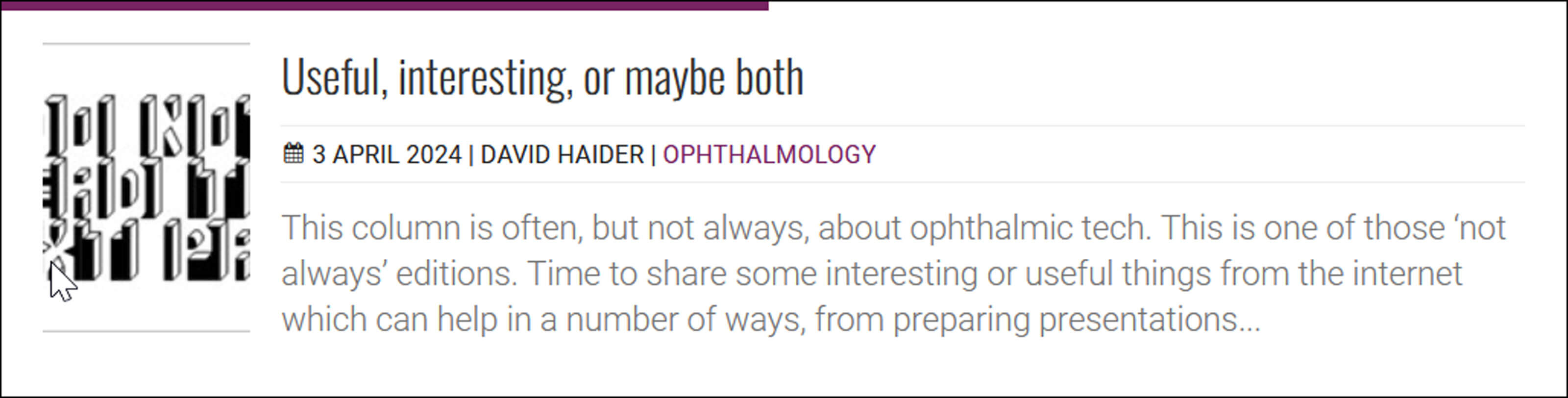Viewport: 1568px width, 398px height.
Task: Click the excerpt line starting 'which can help'
Action: click(x=770, y=320)
